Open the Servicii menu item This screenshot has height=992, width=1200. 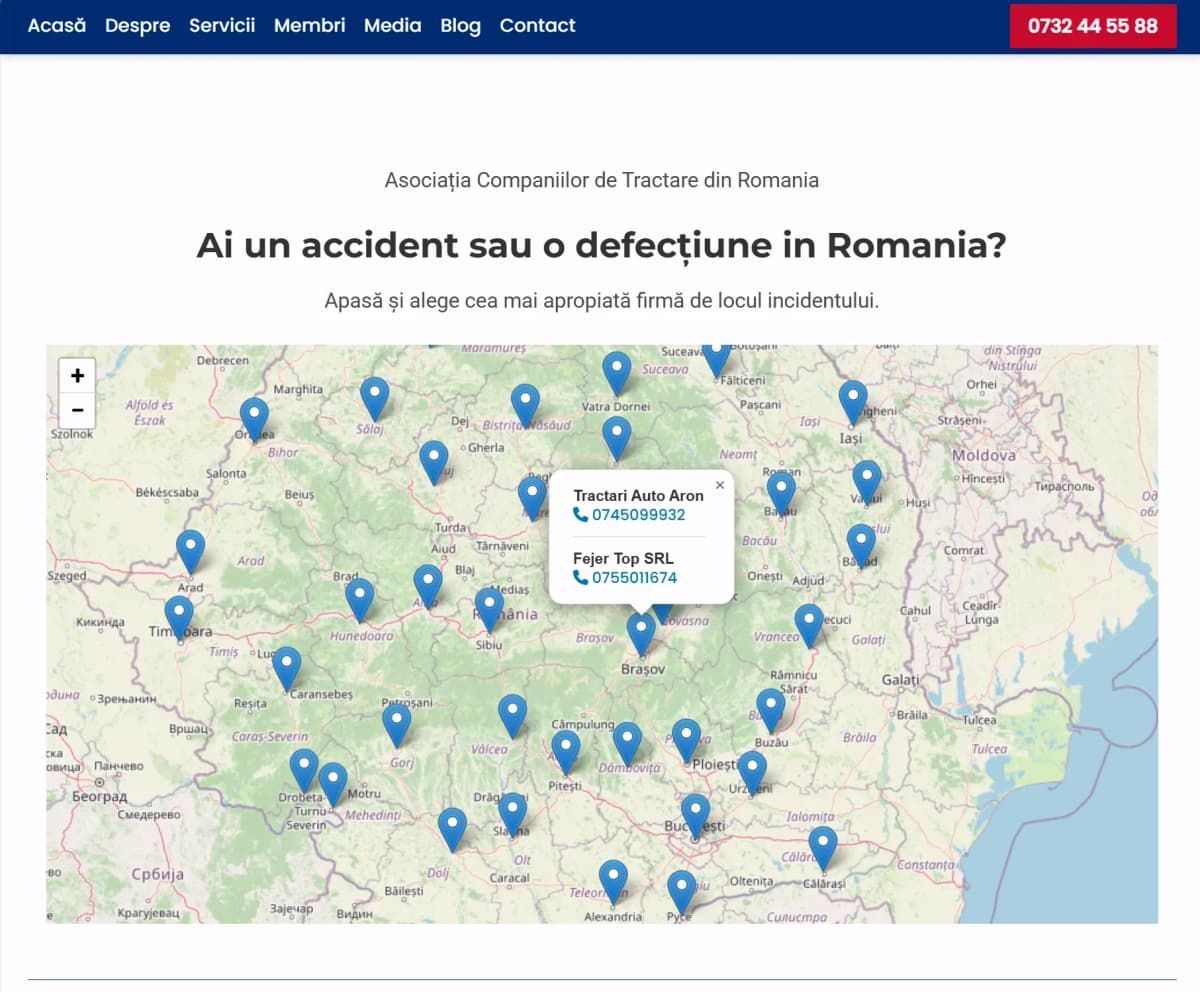click(222, 26)
